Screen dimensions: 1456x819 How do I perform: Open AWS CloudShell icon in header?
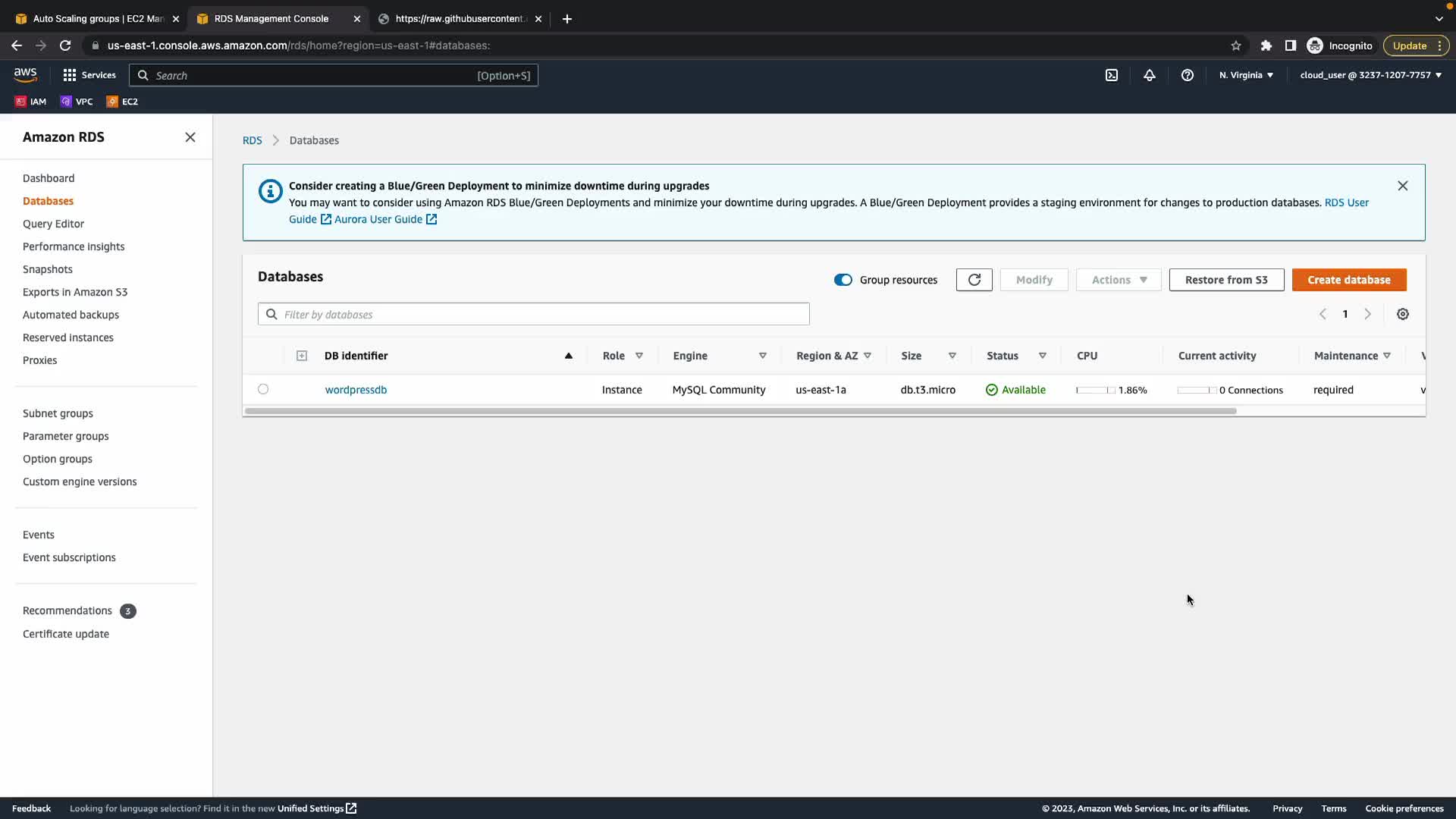(1112, 75)
